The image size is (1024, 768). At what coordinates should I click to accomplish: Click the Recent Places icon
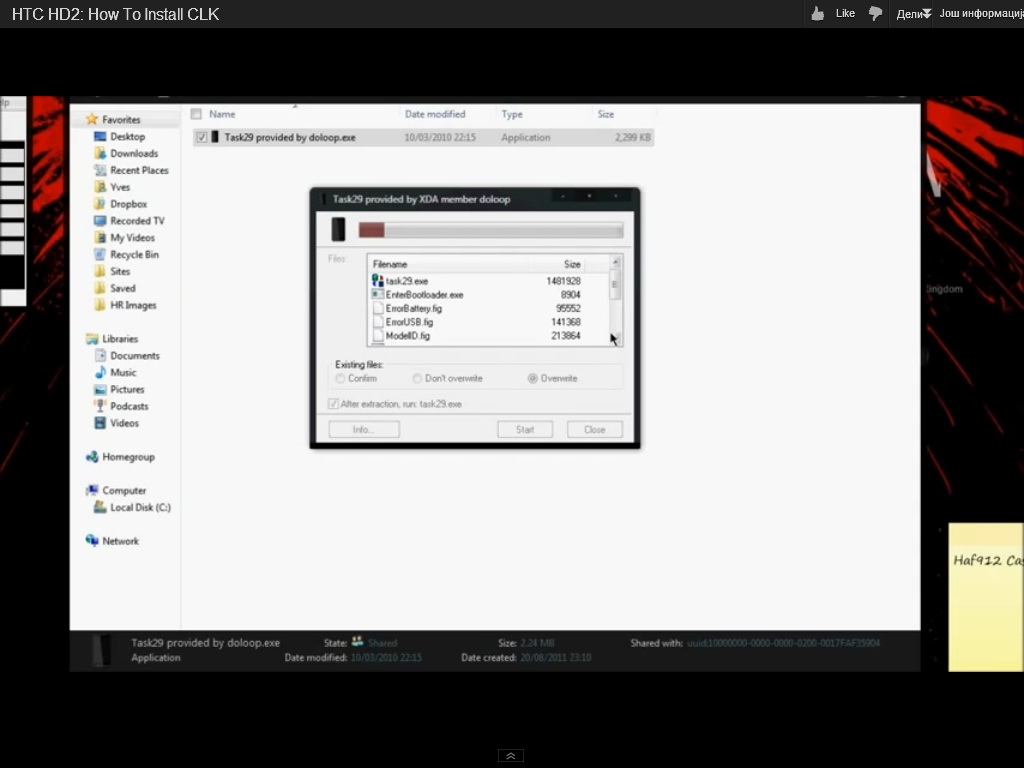[x=100, y=170]
